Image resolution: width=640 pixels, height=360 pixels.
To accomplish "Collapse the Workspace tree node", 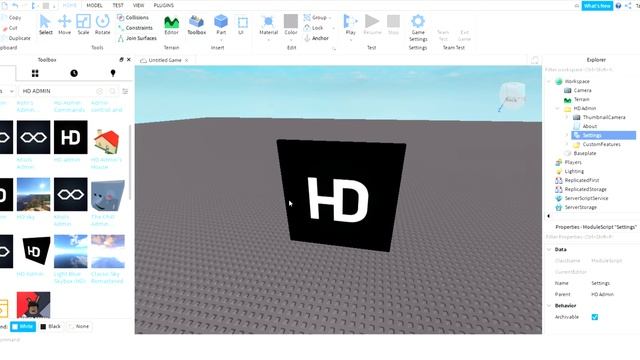I will [549, 81].
